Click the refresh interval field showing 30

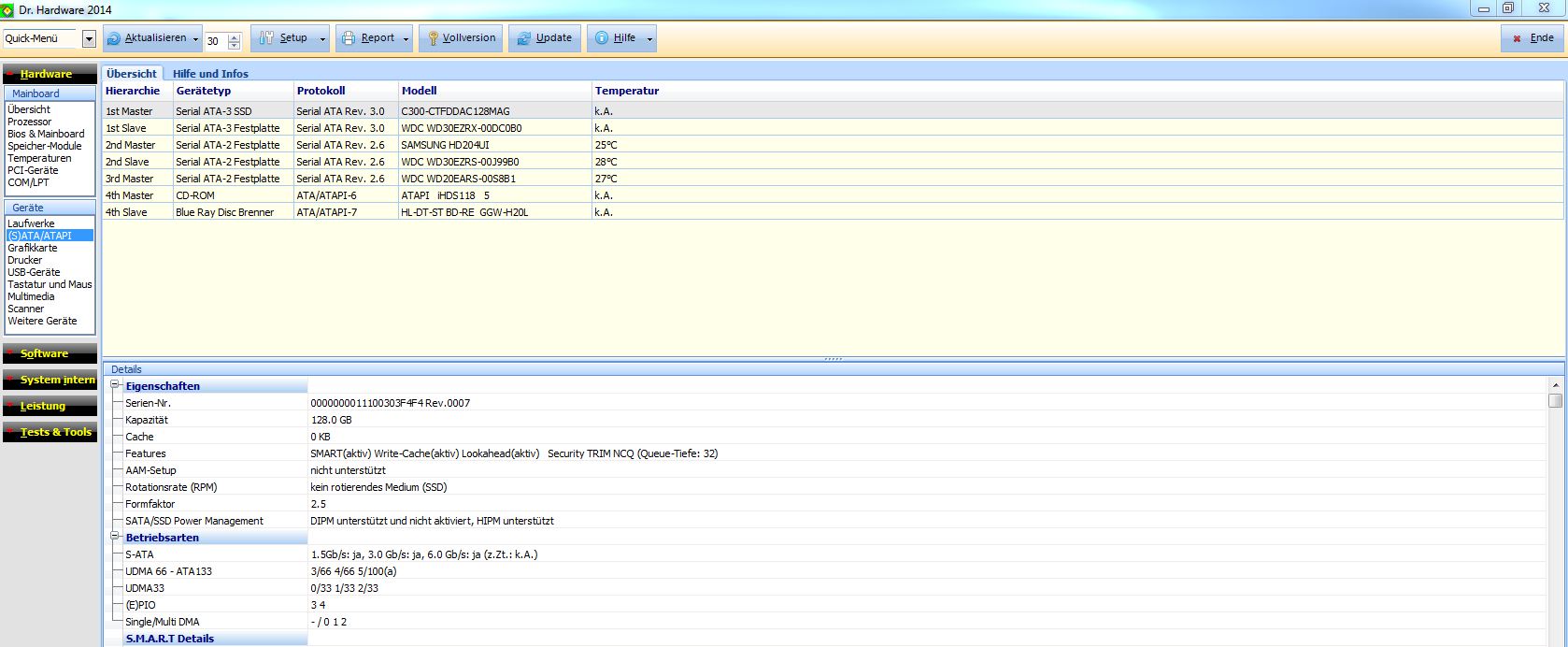click(215, 41)
